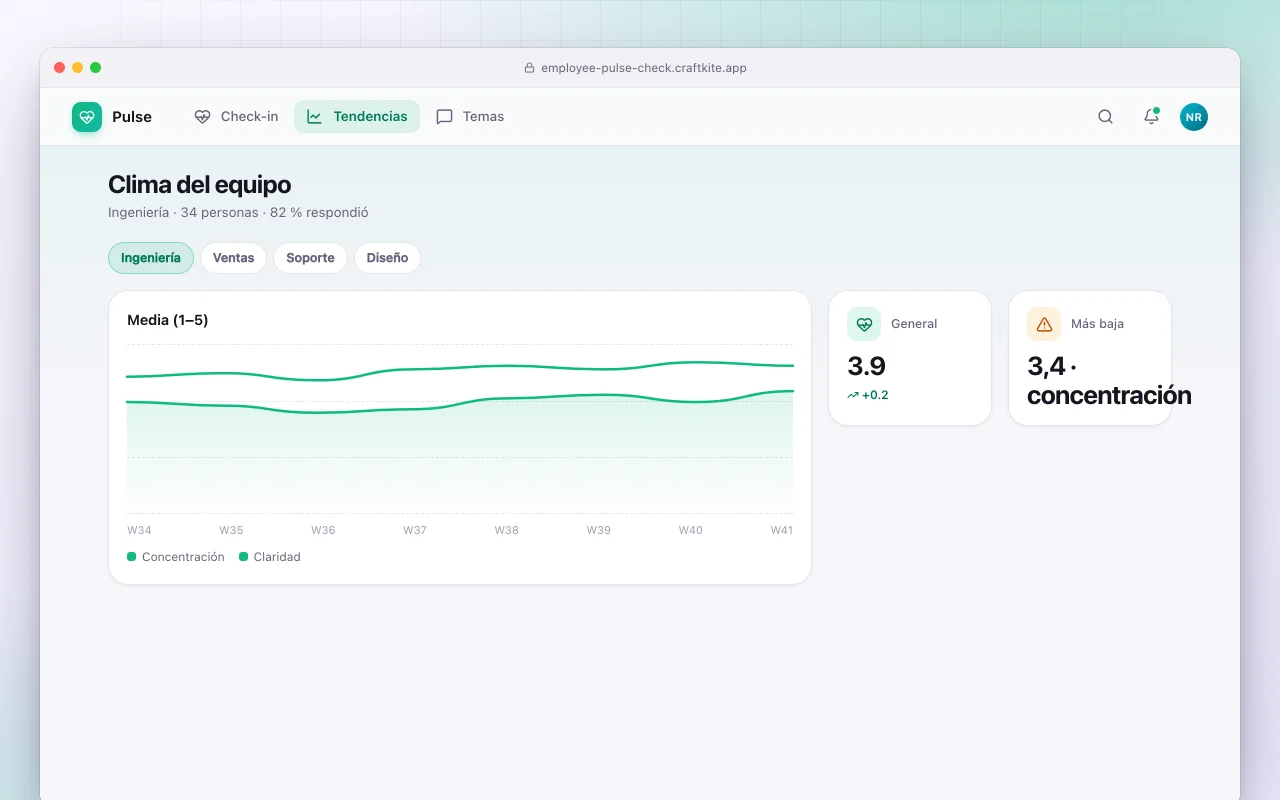The image size is (1280, 800).
Task: Click the address bar URL text
Action: (644, 68)
